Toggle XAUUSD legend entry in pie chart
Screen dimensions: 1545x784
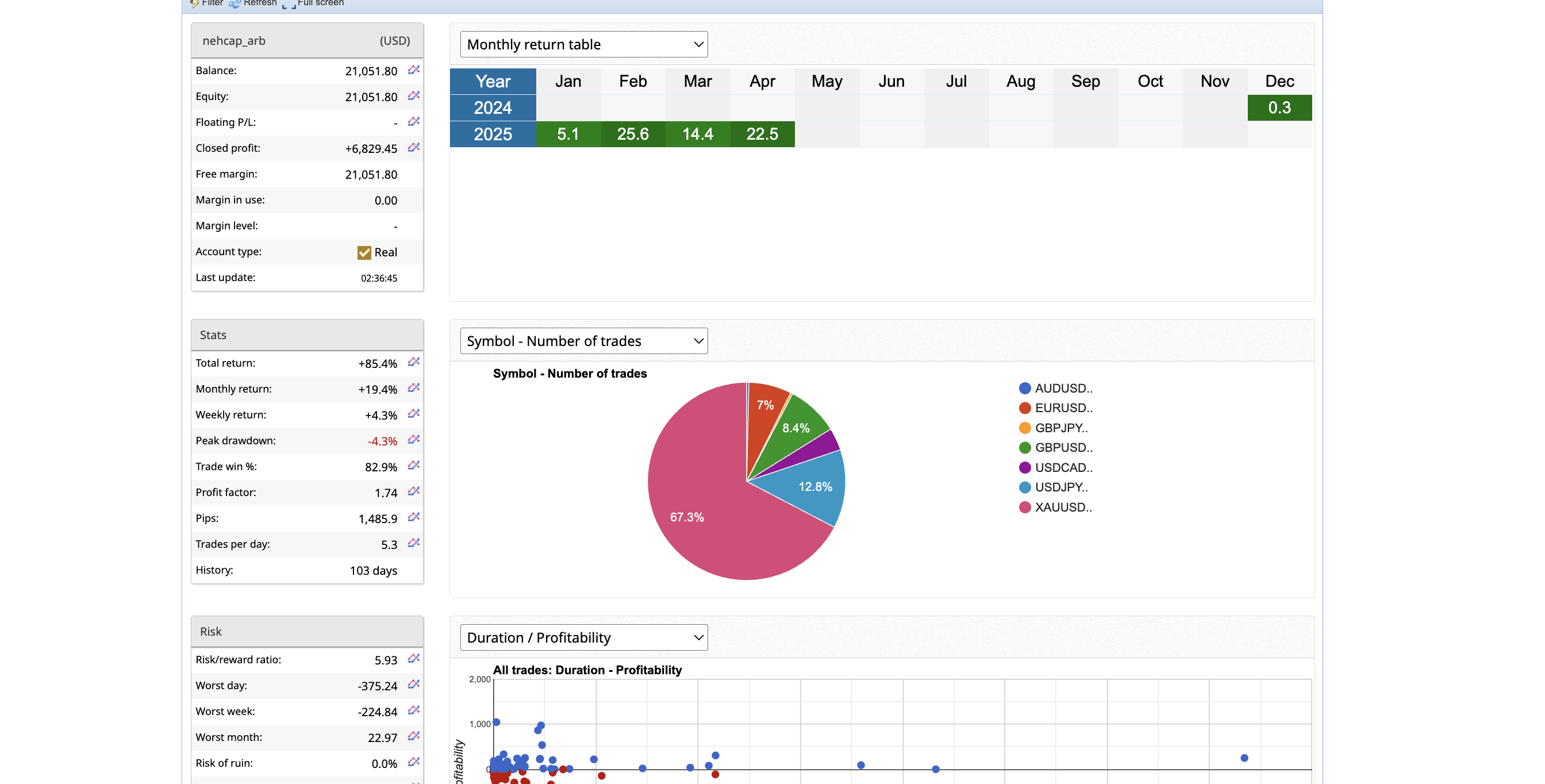1056,508
